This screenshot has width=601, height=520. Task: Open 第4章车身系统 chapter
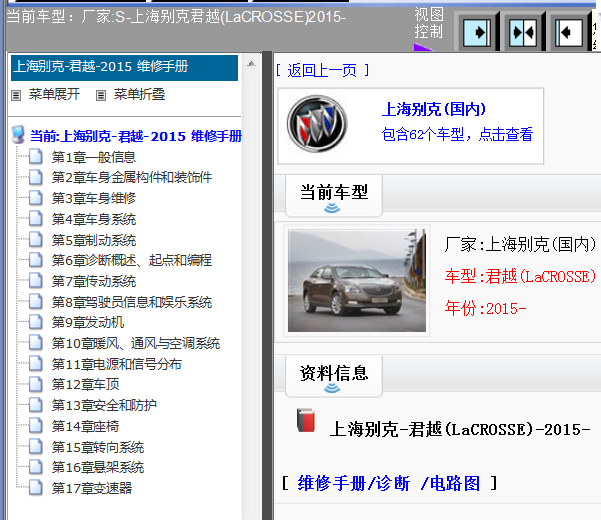tap(94, 219)
